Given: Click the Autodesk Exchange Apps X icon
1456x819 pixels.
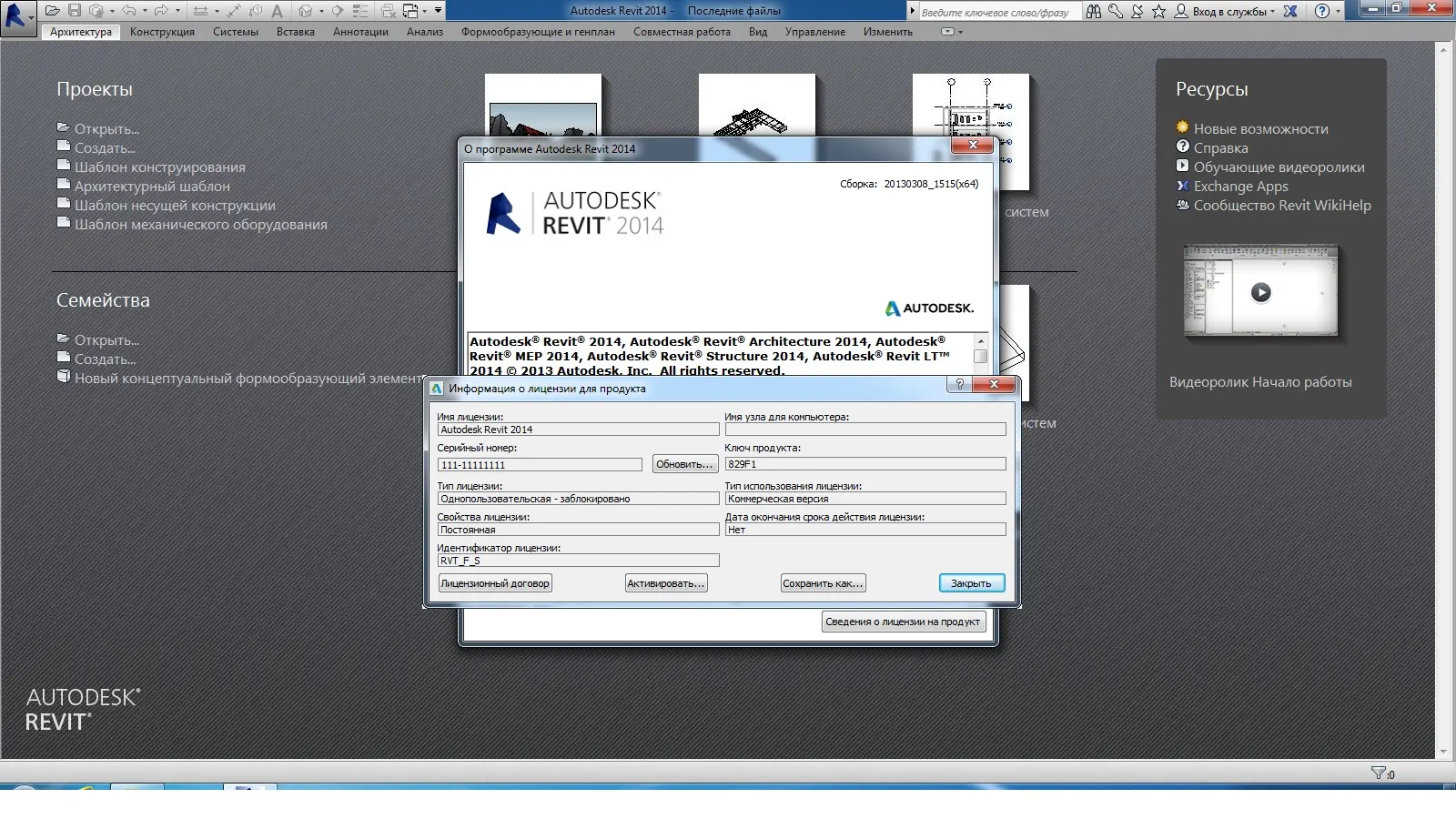Looking at the screenshot, I should [x=1290, y=11].
